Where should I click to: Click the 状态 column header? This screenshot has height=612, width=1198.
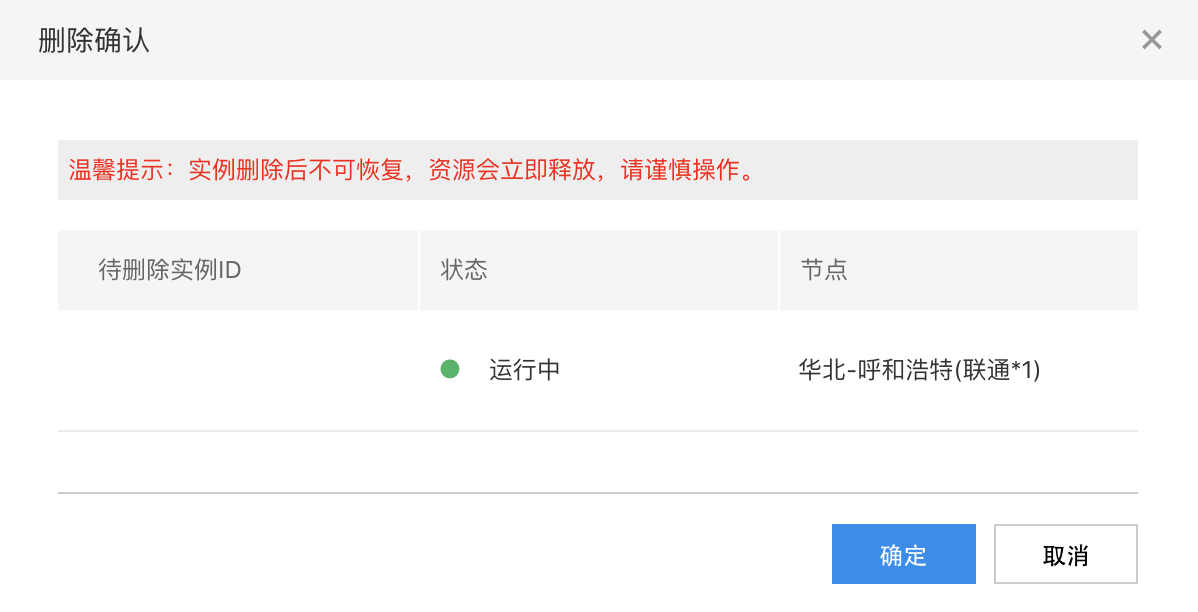click(464, 270)
